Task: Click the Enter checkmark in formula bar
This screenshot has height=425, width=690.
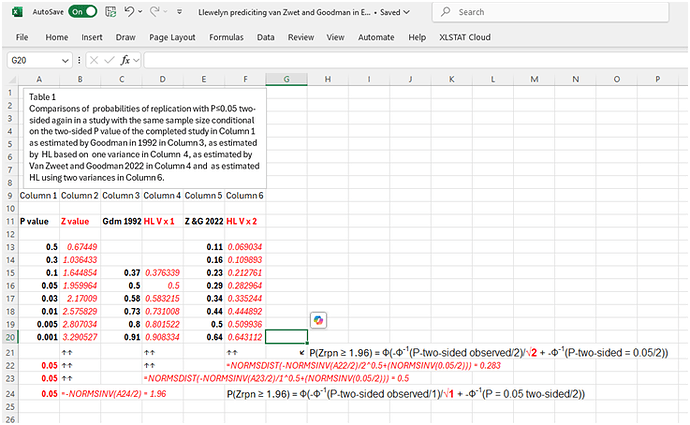Action: pos(110,60)
